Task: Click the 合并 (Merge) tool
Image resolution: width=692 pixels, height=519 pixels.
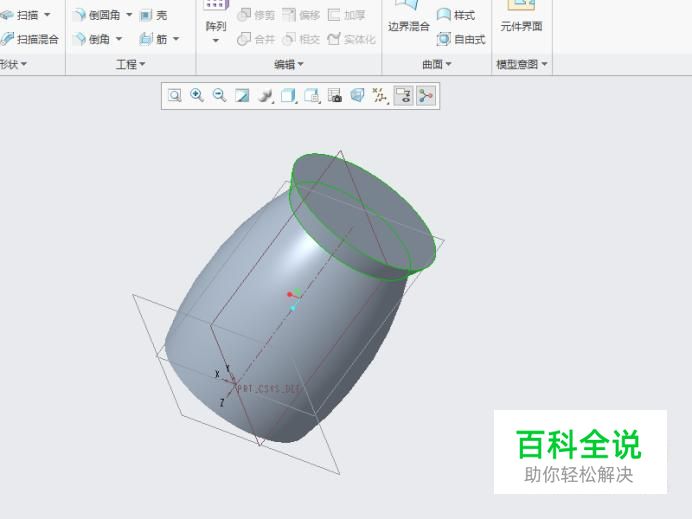Action: click(x=256, y=39)
